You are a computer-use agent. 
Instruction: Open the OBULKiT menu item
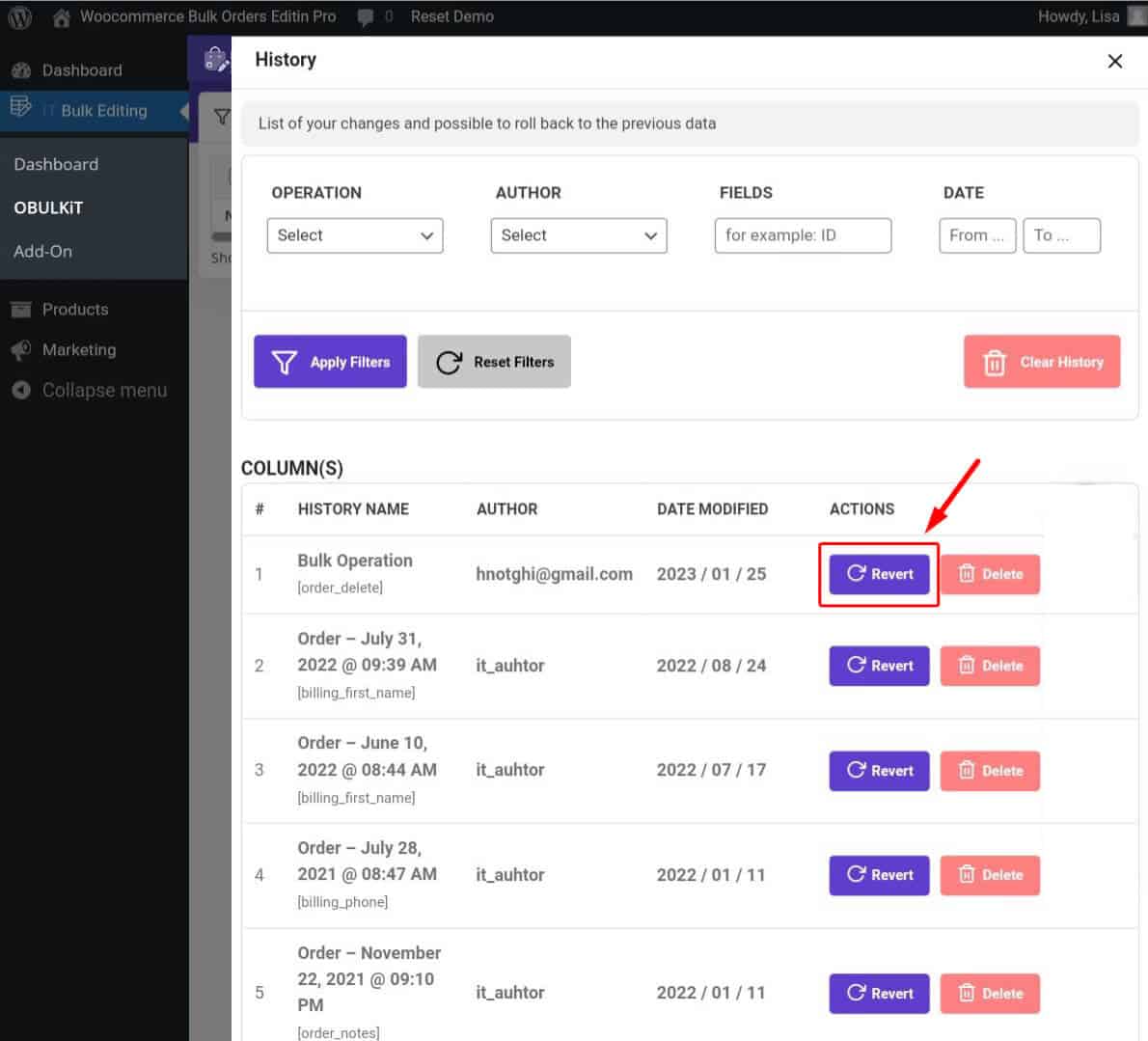click(47, 207)
